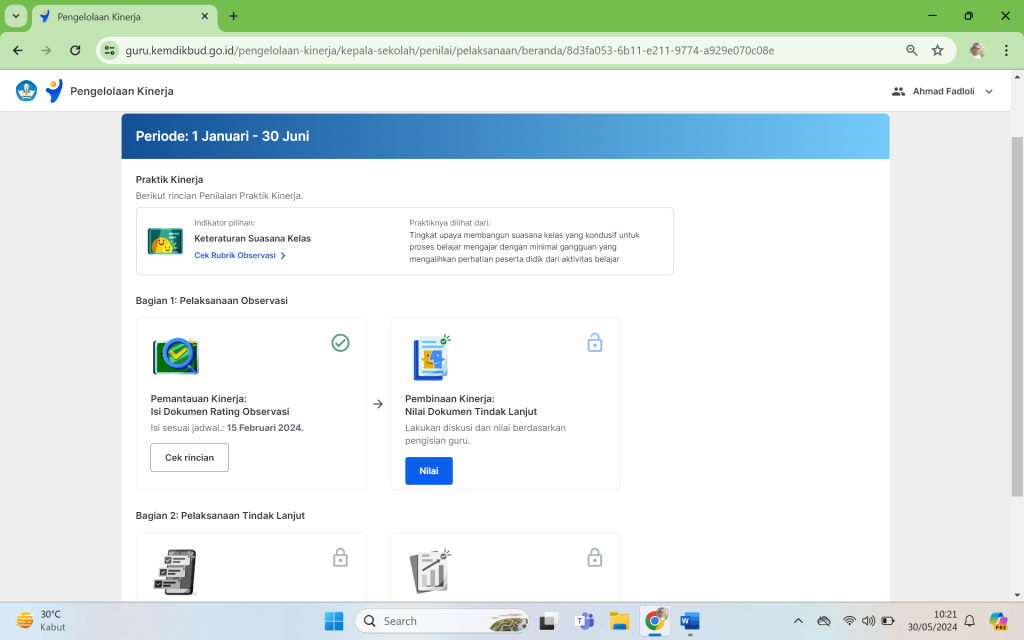Select the Pengelolaan Kinerja browser tab

click(x=120, y=16)
